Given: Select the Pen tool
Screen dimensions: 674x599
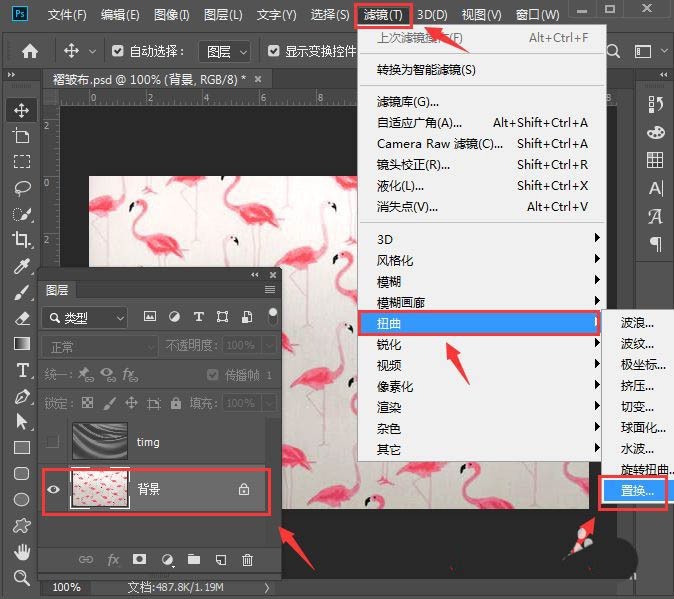Looking at the screenshot, I should pyautogui.click(x=21, y=396).
